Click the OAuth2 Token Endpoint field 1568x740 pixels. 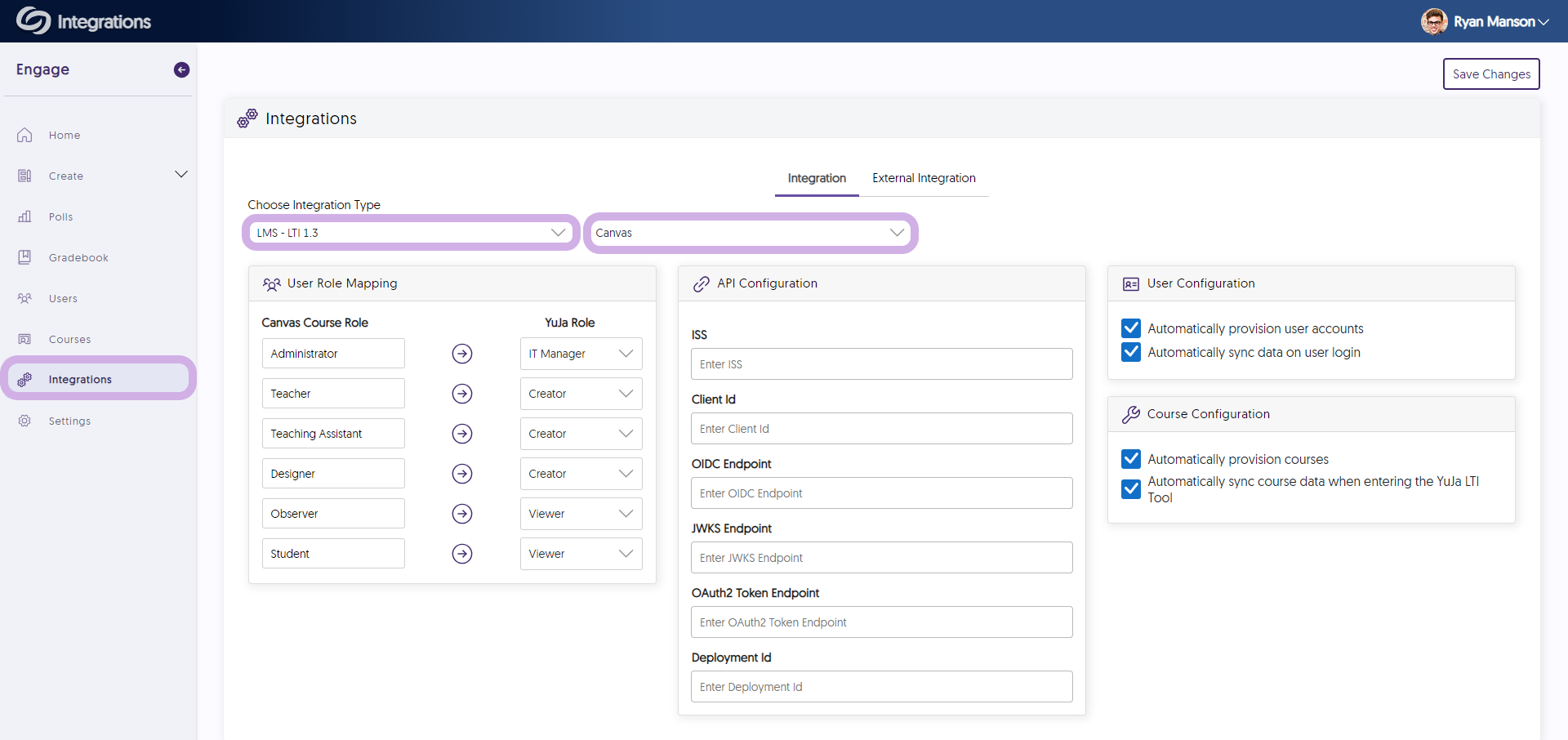tap(882, 622)
